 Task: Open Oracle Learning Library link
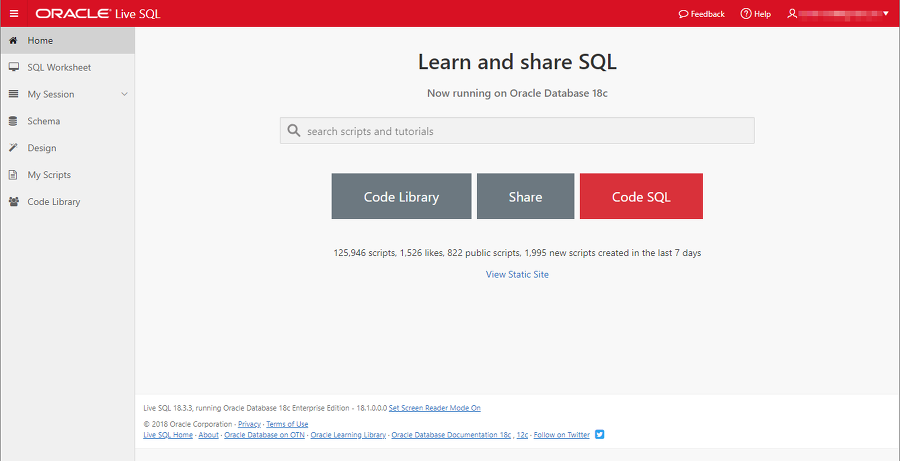[348, 435]
